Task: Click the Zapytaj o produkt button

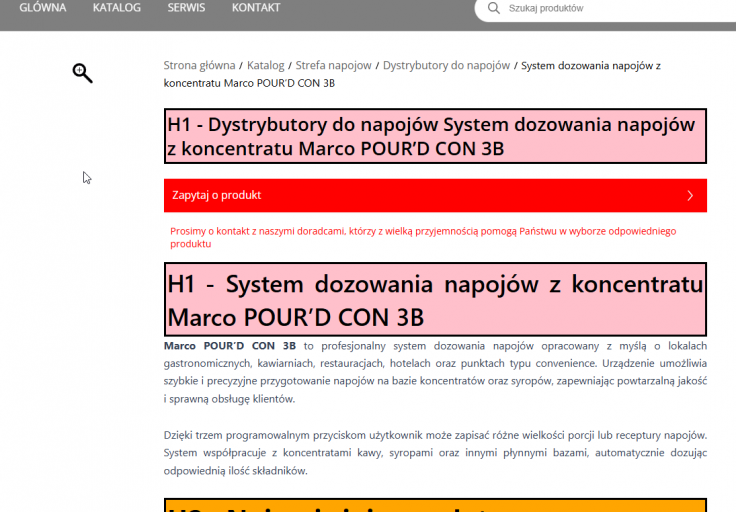Action: [435, 196]
